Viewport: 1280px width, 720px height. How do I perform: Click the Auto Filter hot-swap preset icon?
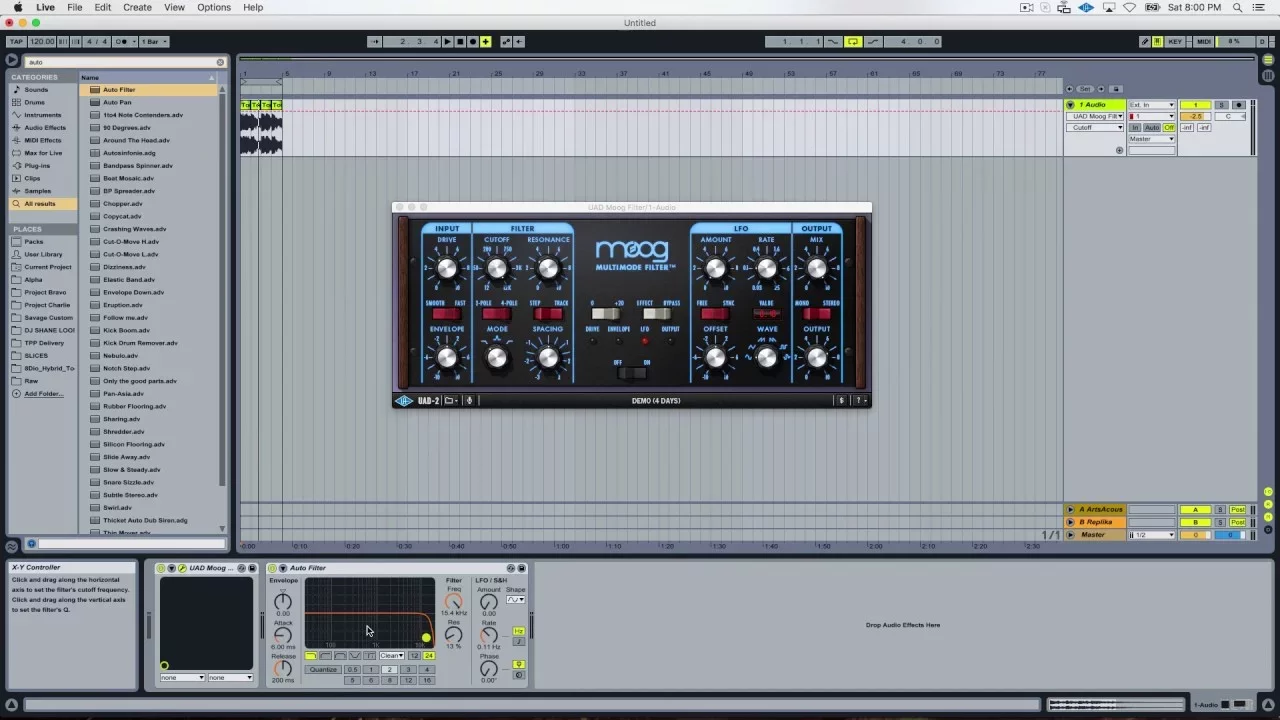[x=510, y=568]
